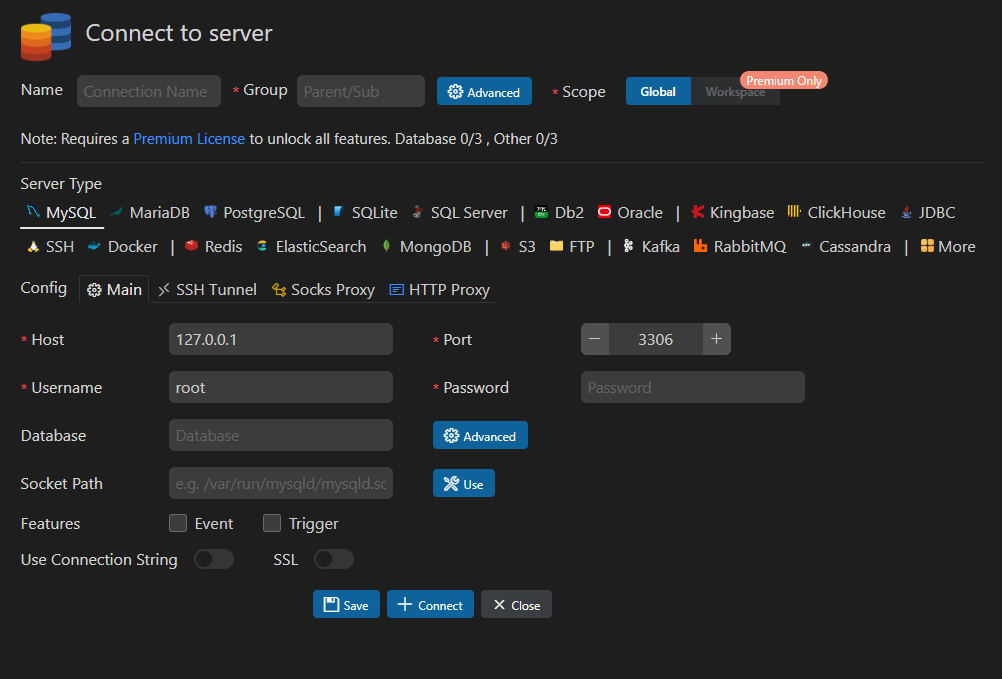Image resolution: width=1002 pixels, height=679 pixels.
Task: Select Redis server type
Action: tap(213, 247)
